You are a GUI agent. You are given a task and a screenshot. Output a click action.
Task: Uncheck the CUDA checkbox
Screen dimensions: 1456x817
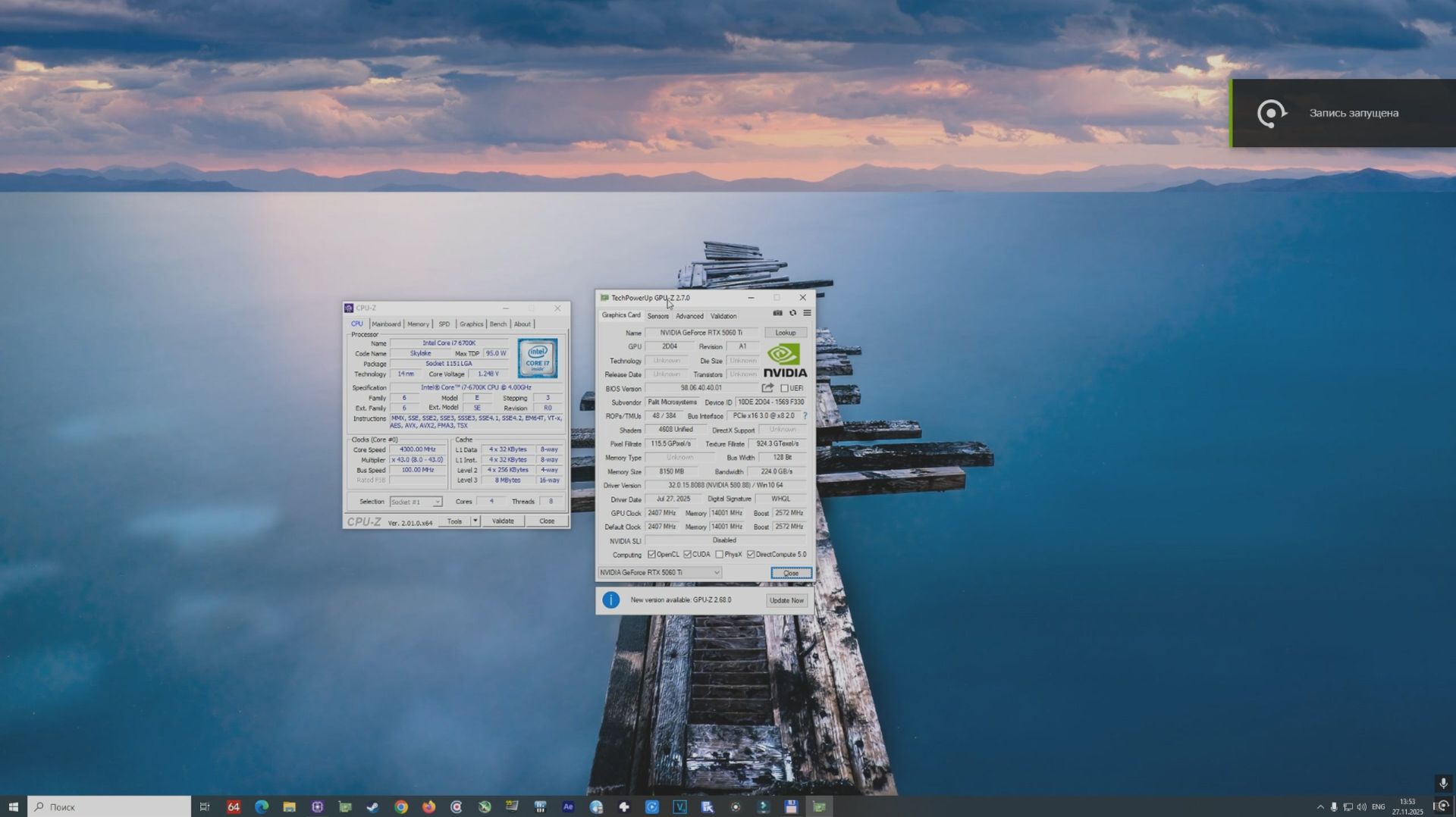(688, 554)
